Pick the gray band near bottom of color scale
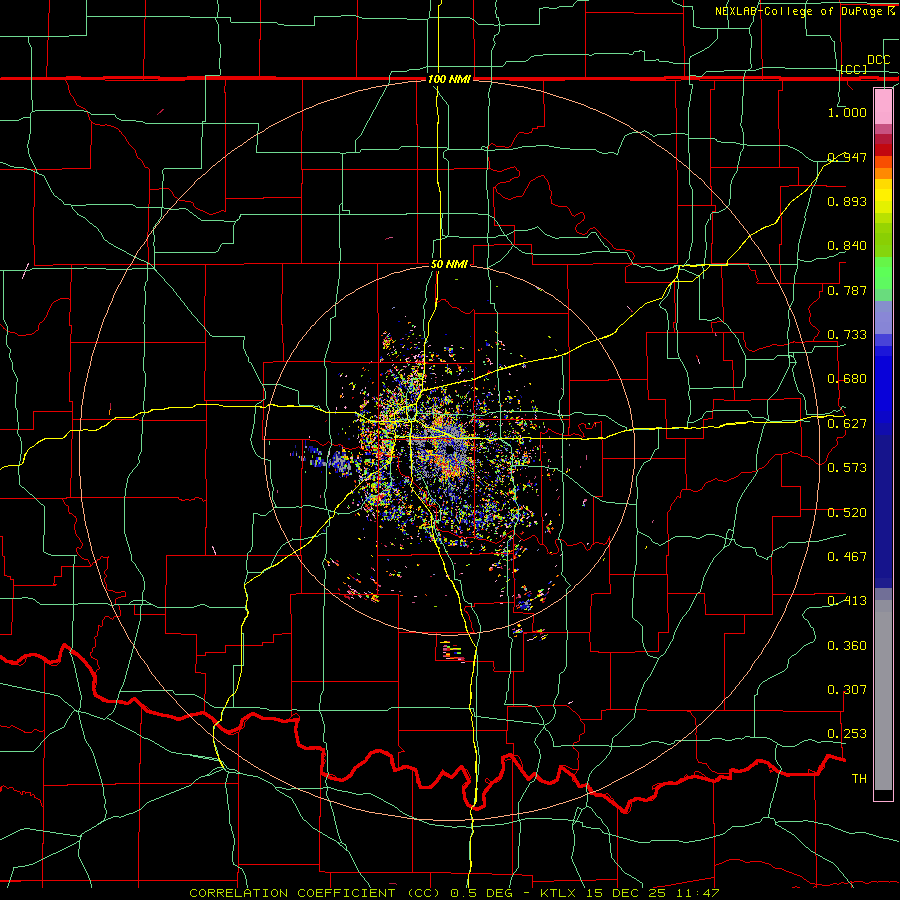This screenshot has height=900, width=900. [x=883, y=695]
